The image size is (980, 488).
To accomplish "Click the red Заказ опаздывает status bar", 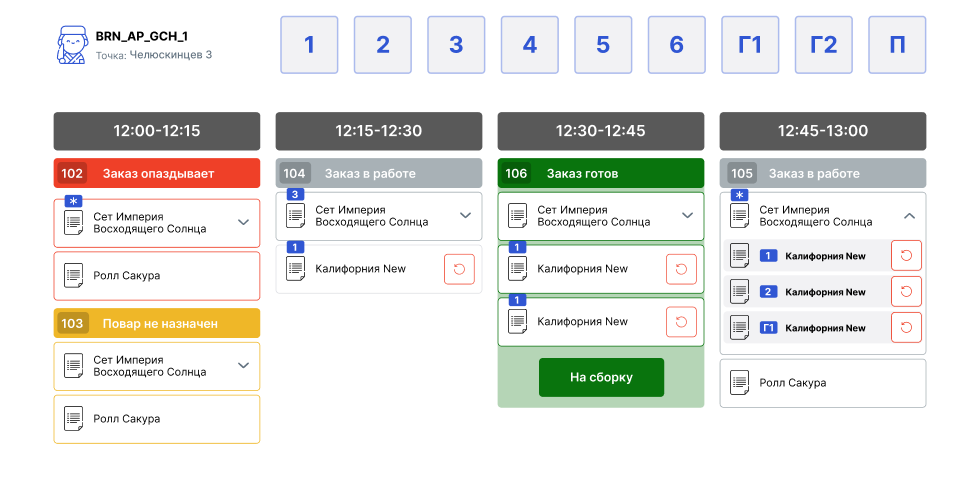I will coord(157,174).
